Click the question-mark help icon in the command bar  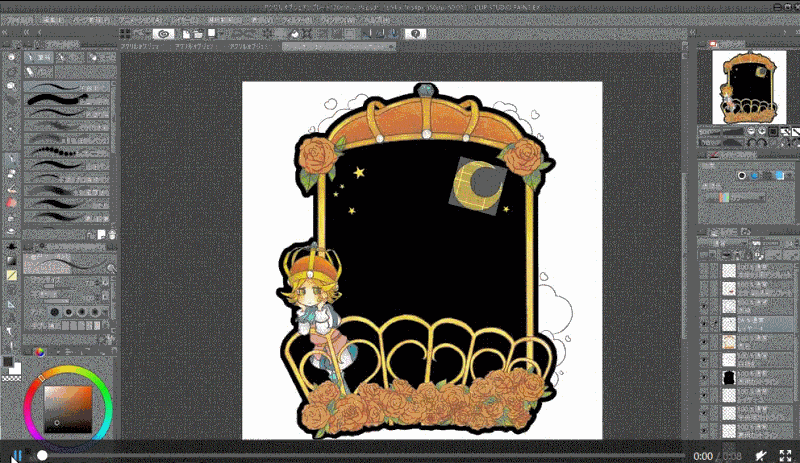click(415, 34)
